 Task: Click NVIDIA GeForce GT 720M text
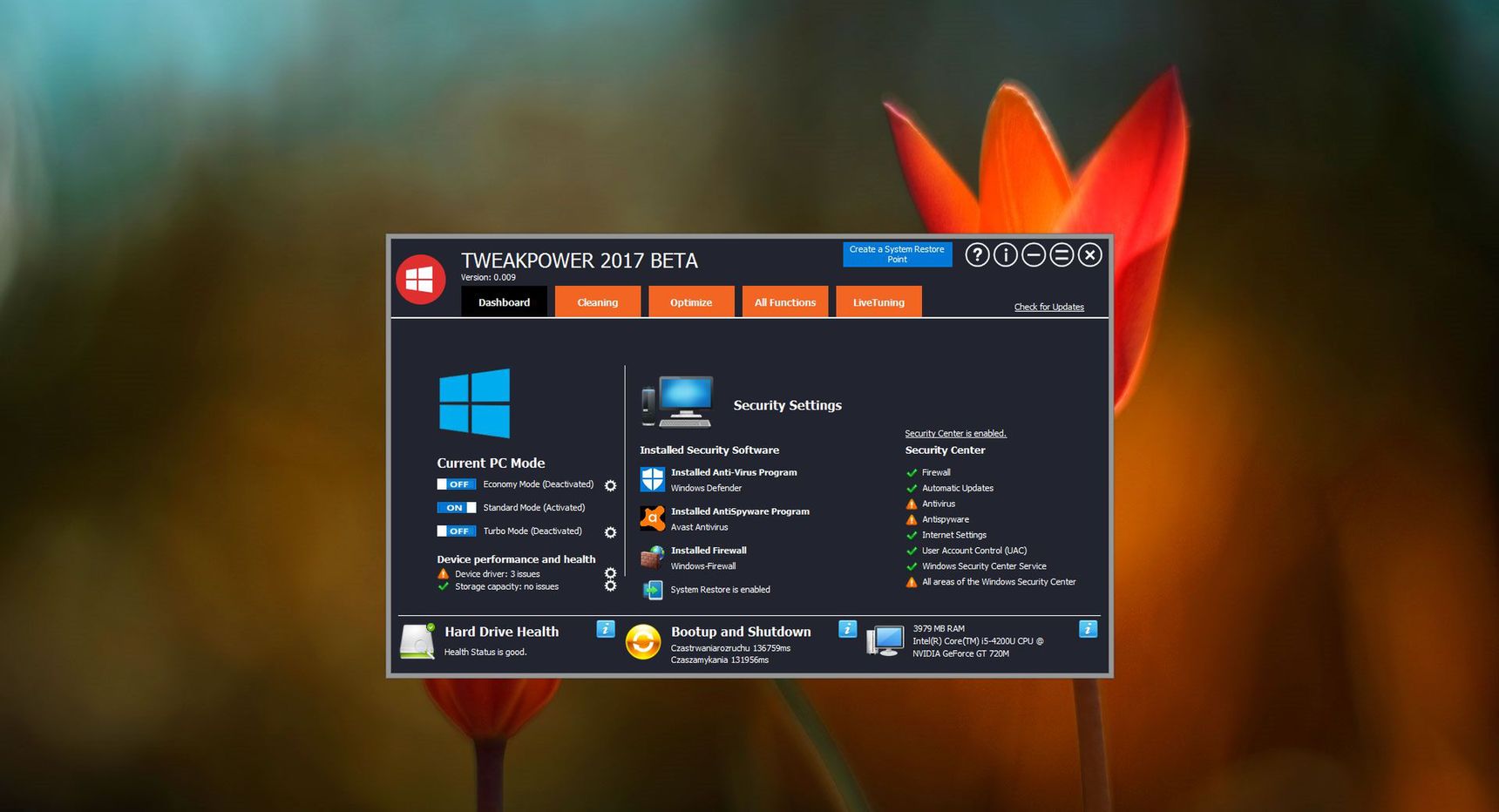[961, 653]
